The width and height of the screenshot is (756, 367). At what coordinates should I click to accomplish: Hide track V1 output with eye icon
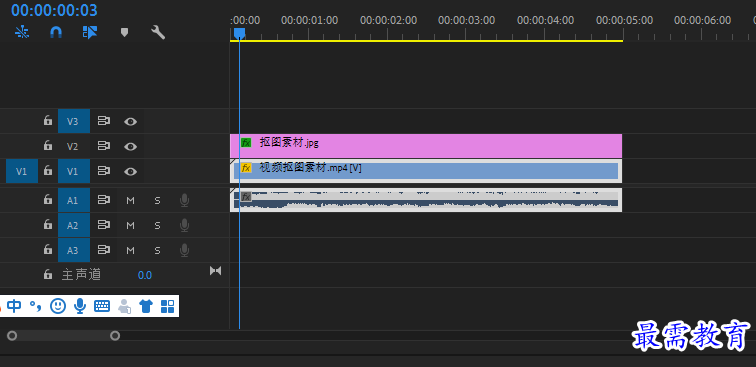[x=130, y=172]
